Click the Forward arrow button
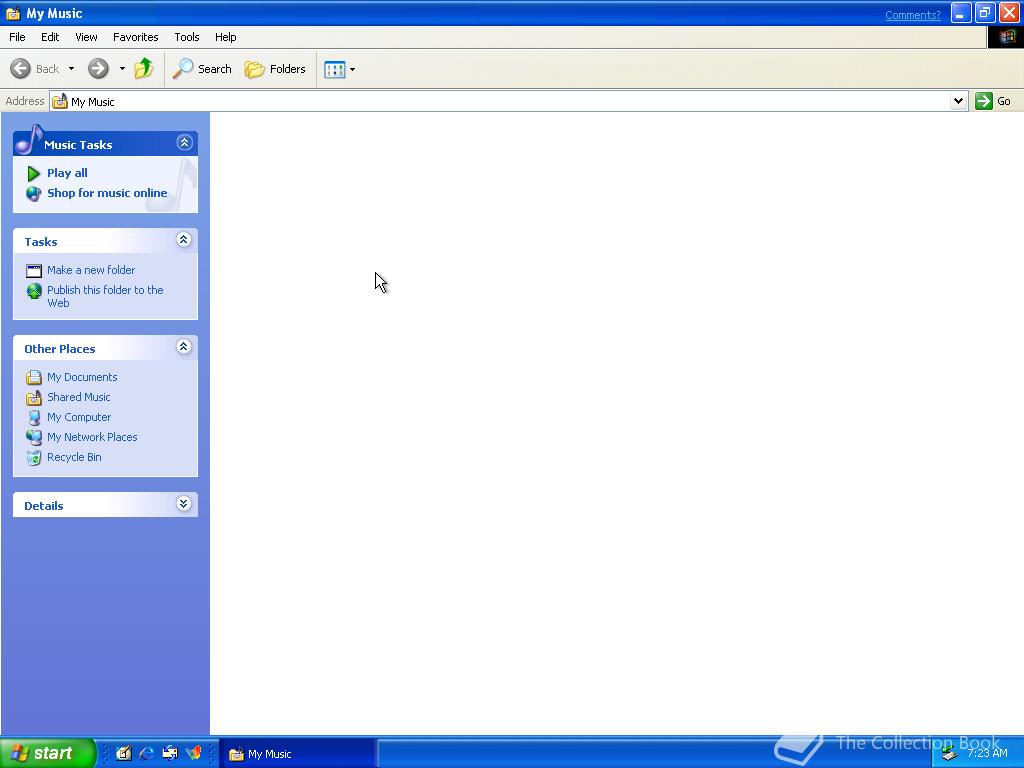 point(98,69)
